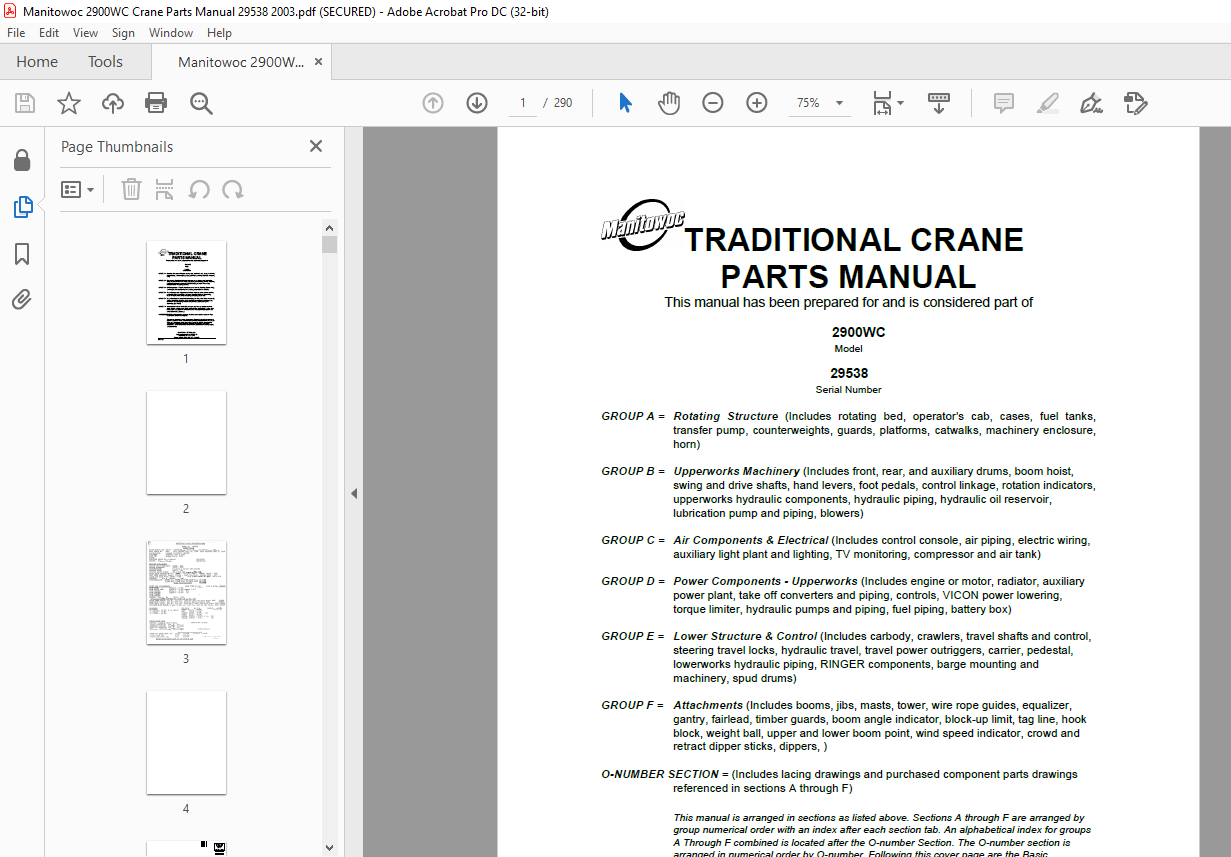Click the 'O-NUMBER SECTION' label
Screen dimensions: 1231x857
(660, 774)
